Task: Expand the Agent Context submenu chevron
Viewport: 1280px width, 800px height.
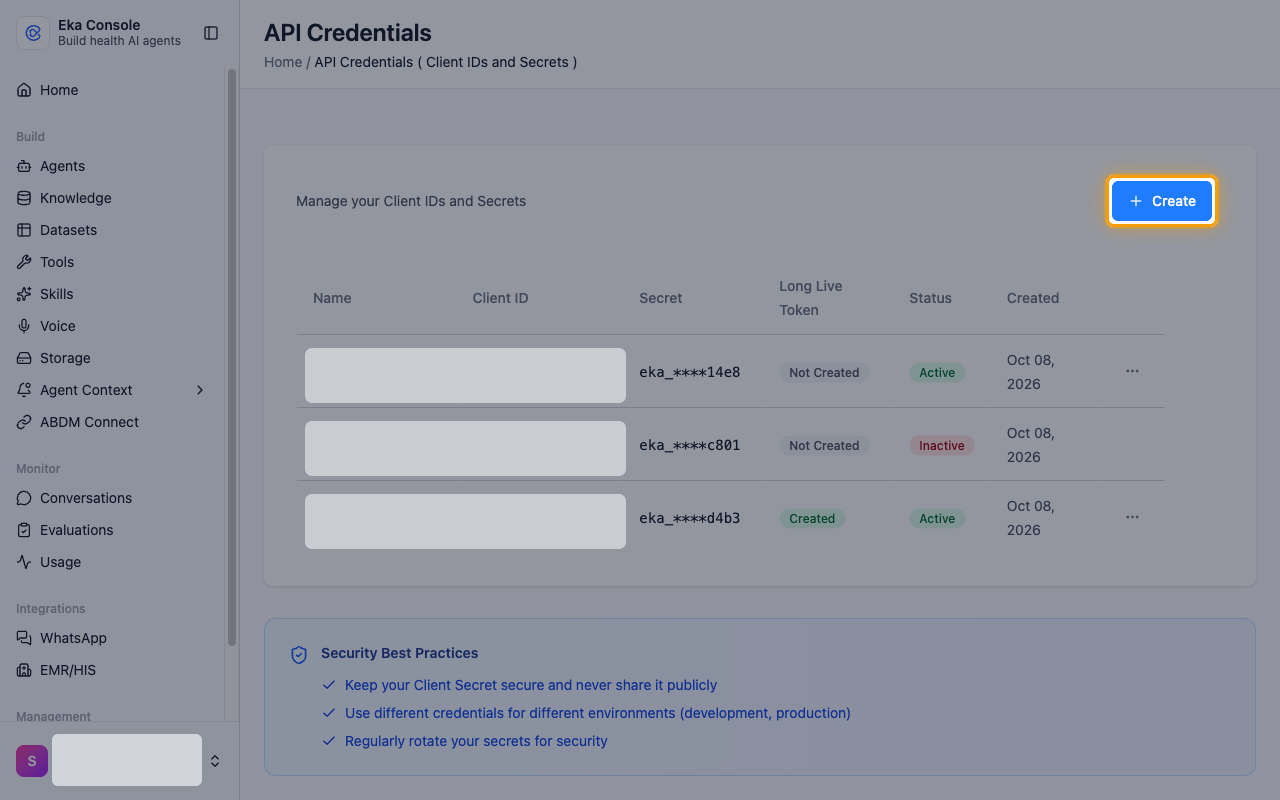Action: pyautogui.click(x=200, y=390)
